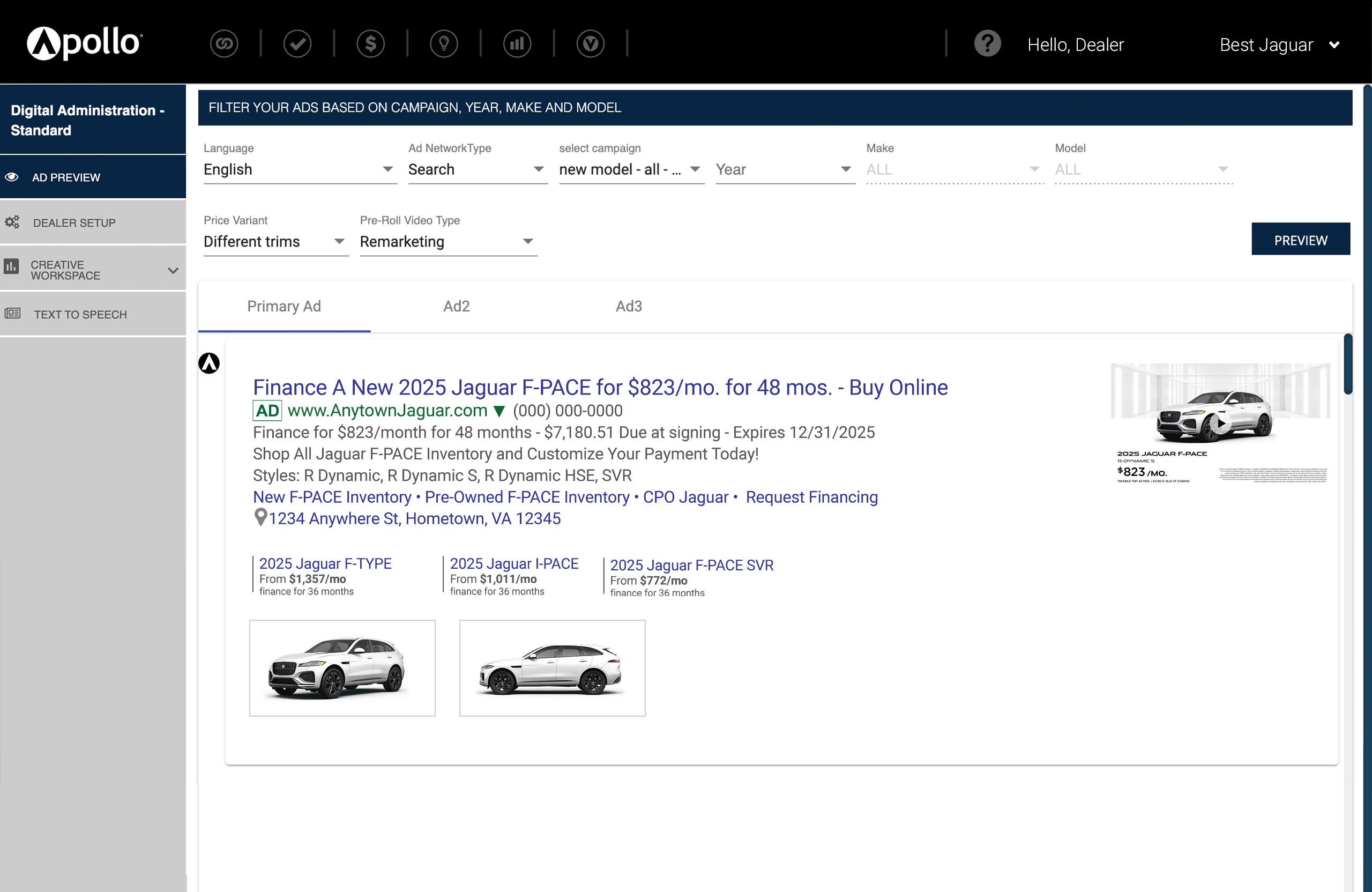
Task: Open CPO Jaguar link
Action: coord(685,497)
